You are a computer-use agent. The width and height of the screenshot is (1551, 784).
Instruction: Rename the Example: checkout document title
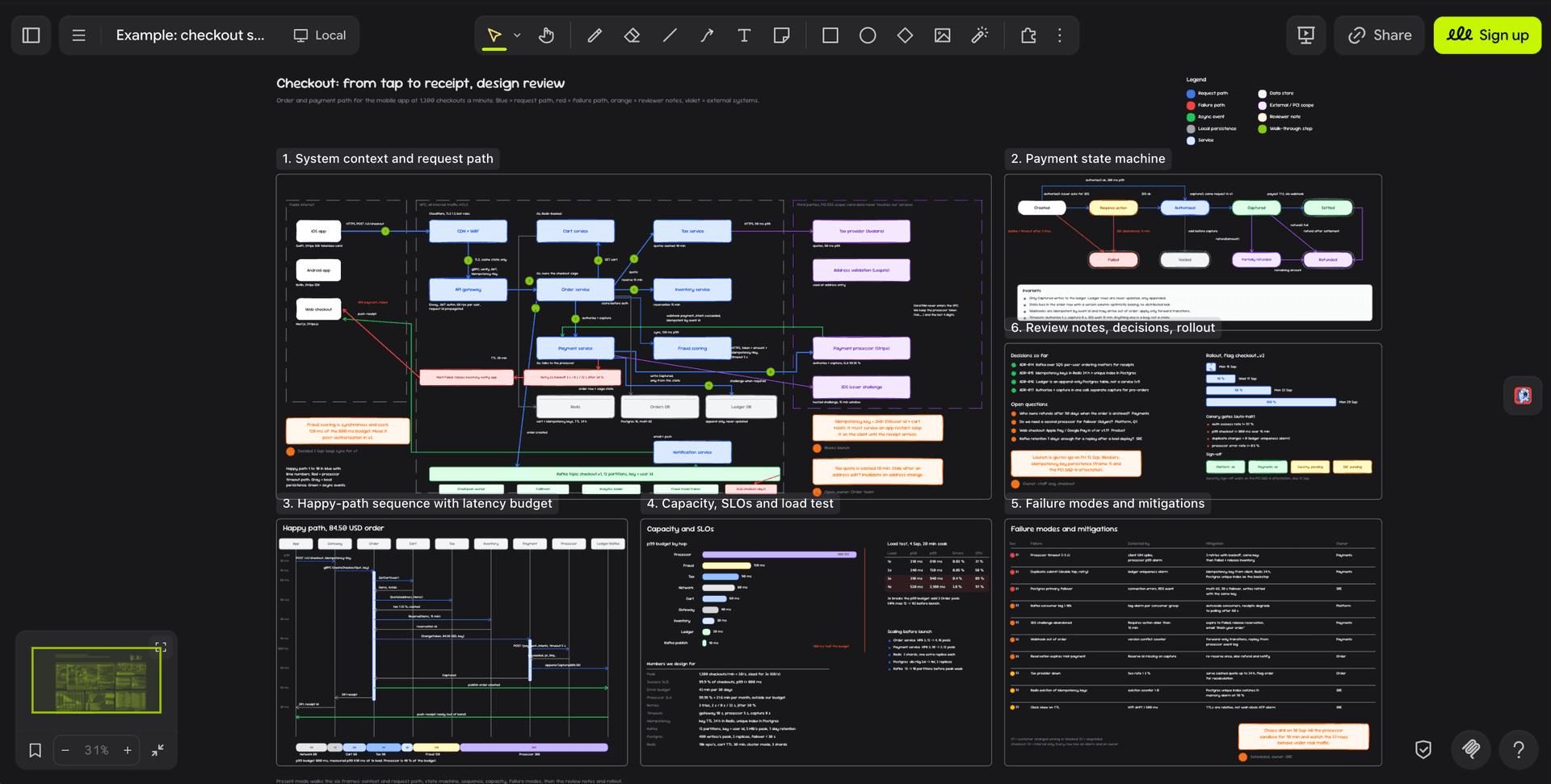pos(190,36)
